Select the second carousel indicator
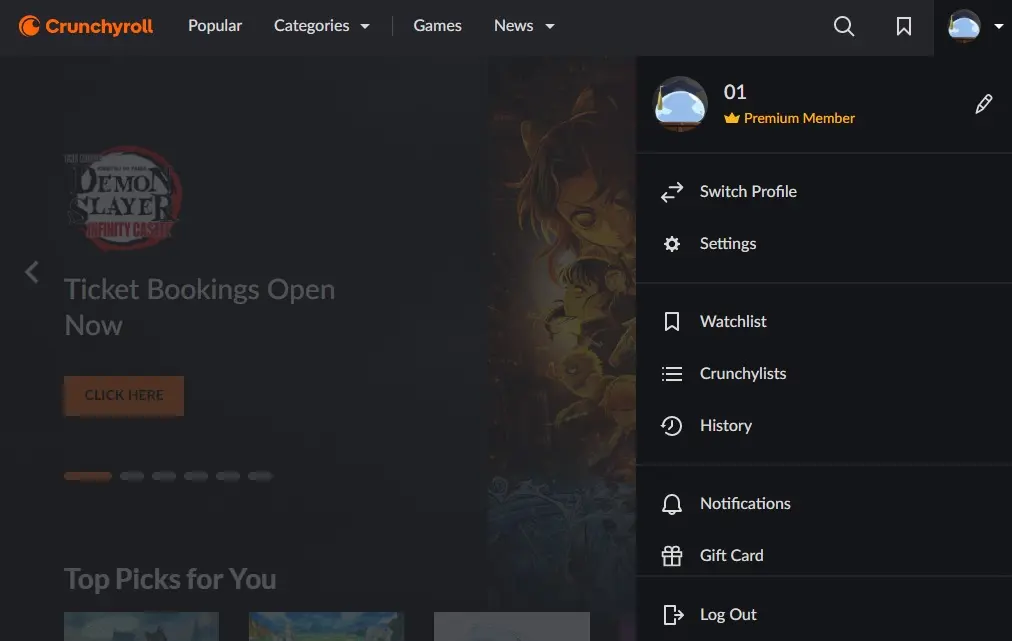The height and width of the screenshot is (641, 1012). (x=132, y=476)
